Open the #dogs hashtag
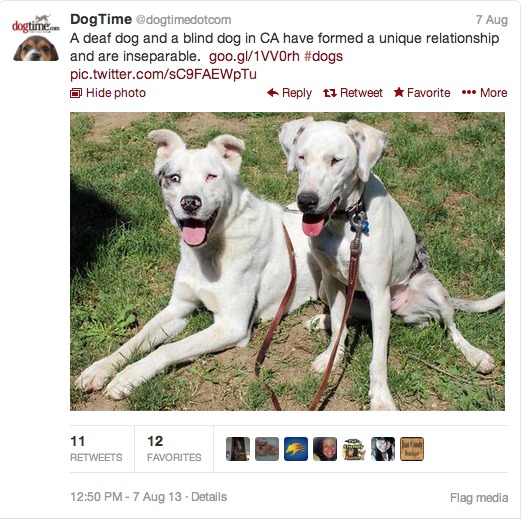 [x=323, y=56]
